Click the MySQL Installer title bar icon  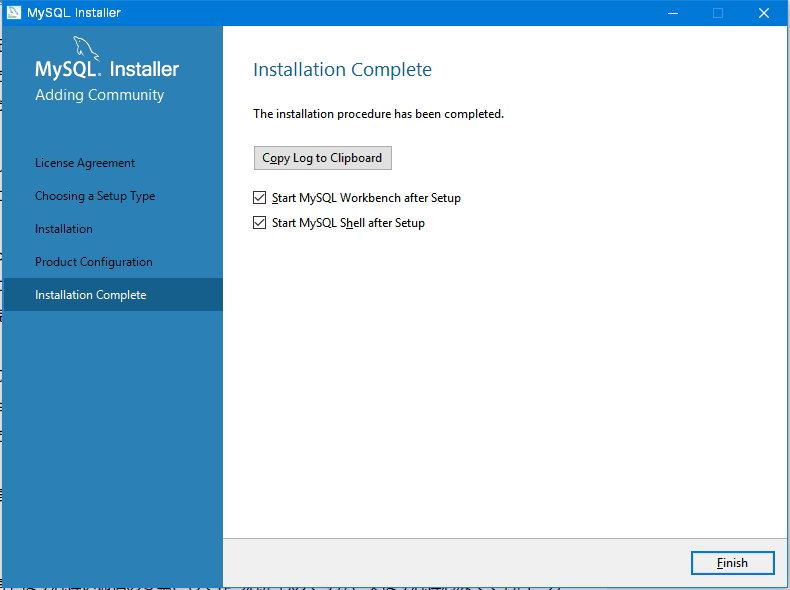tap(14, 13)
